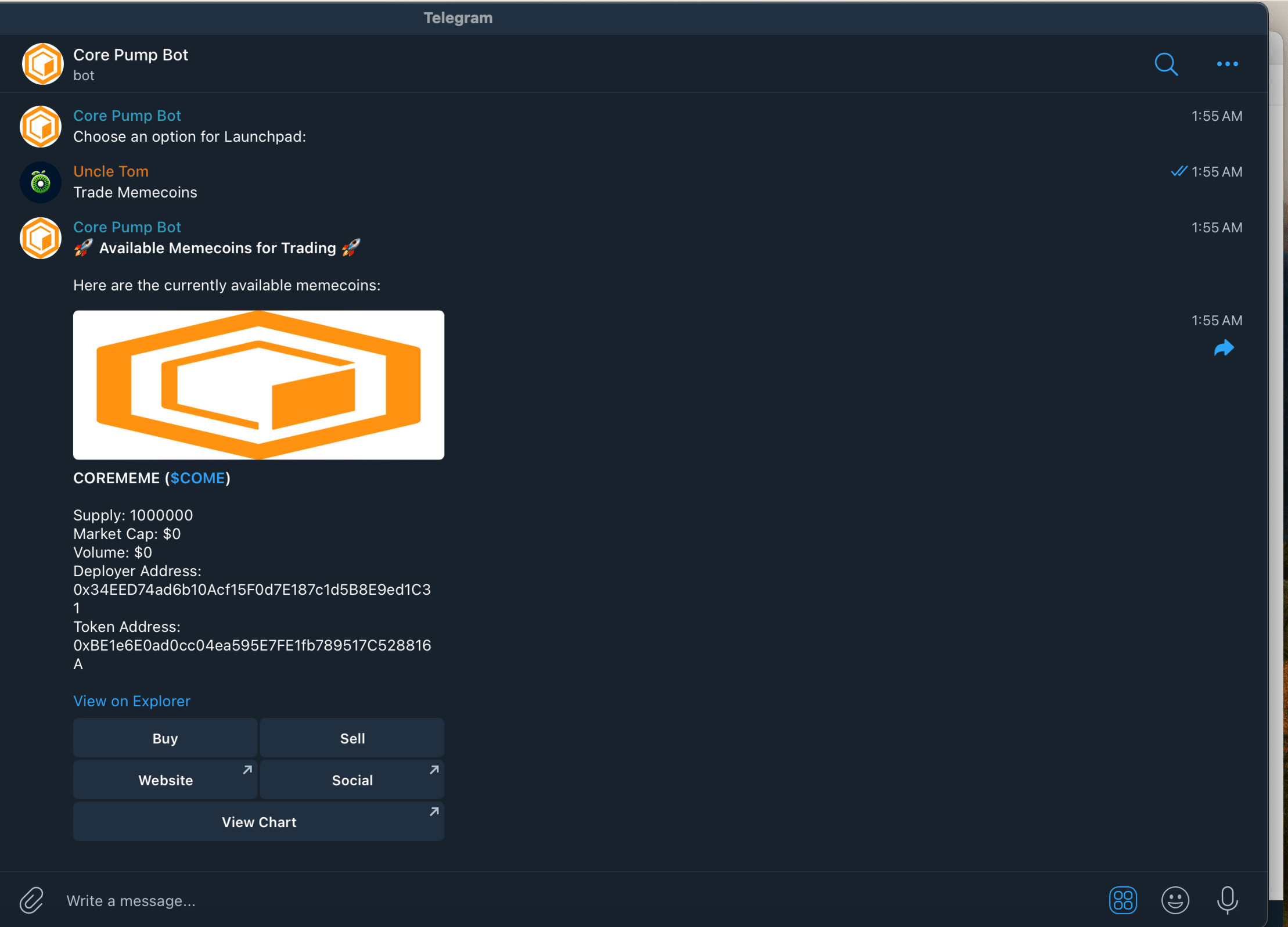Screen dimensions: 1288x927
Task: Click the Core Pump Bot avatar in header
Action: point(42,64)
